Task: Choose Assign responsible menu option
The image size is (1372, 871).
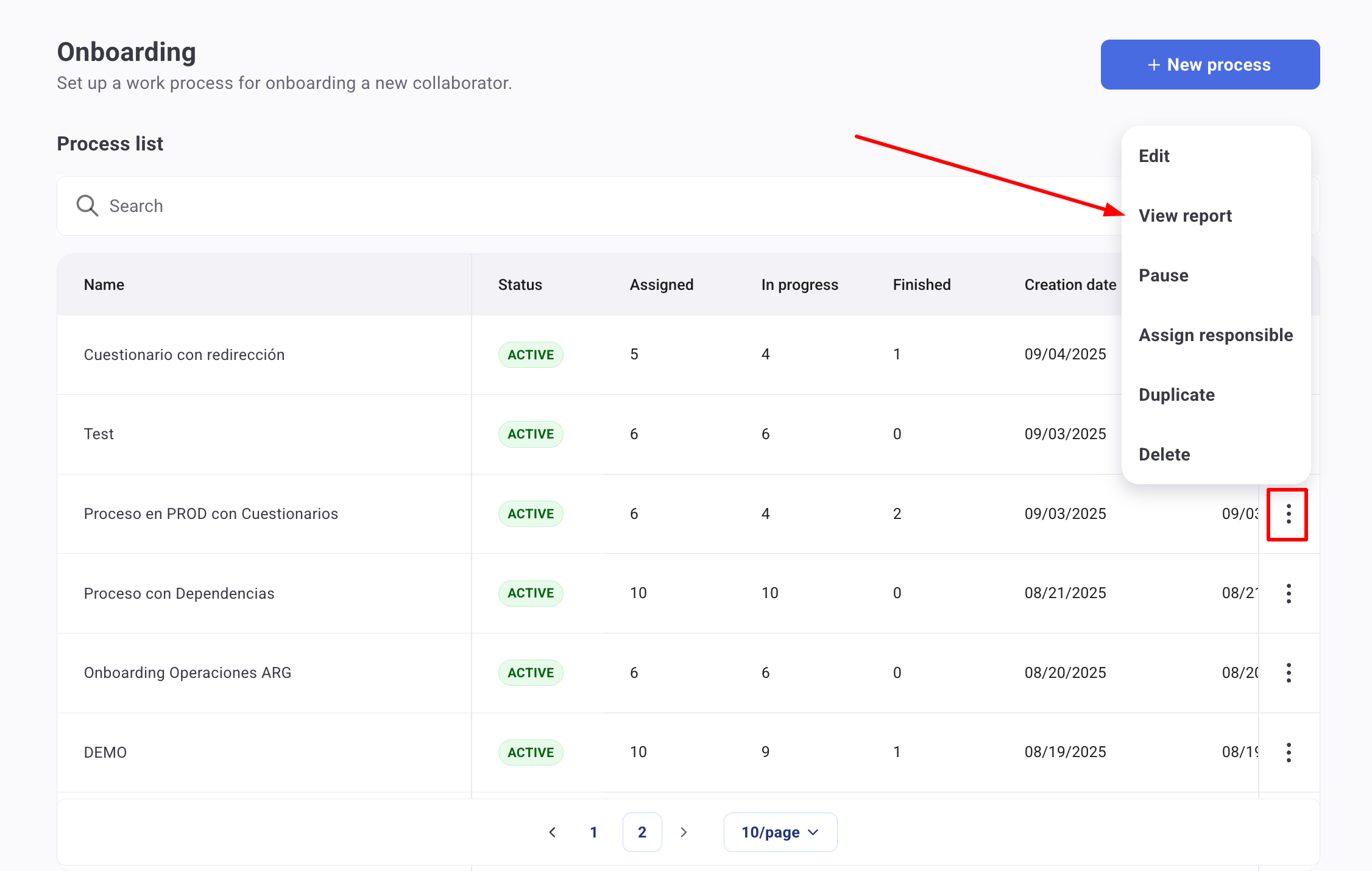Action: point(1215,335)
